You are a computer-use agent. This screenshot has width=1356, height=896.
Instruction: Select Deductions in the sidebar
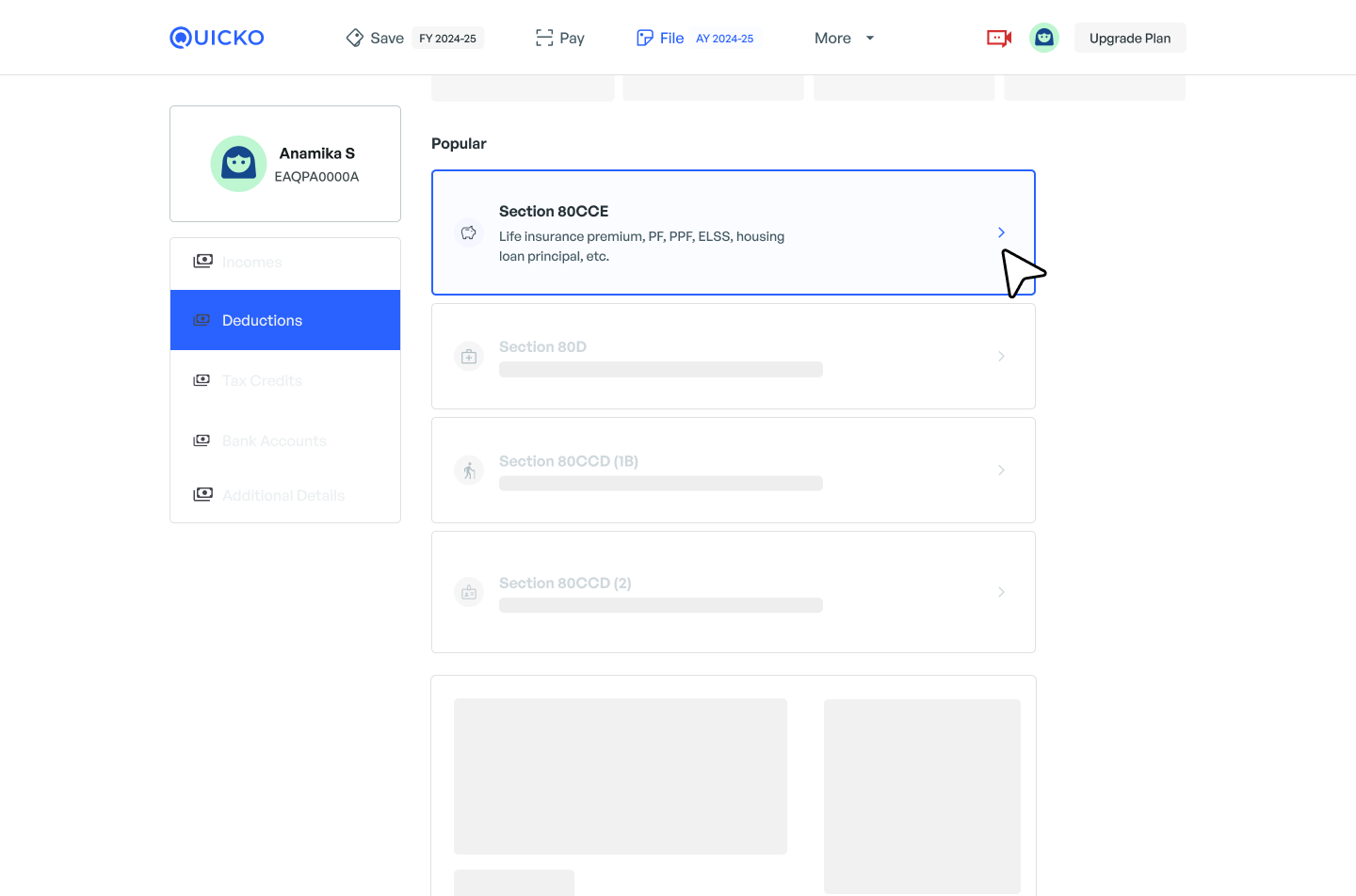[x=285, y=320]
